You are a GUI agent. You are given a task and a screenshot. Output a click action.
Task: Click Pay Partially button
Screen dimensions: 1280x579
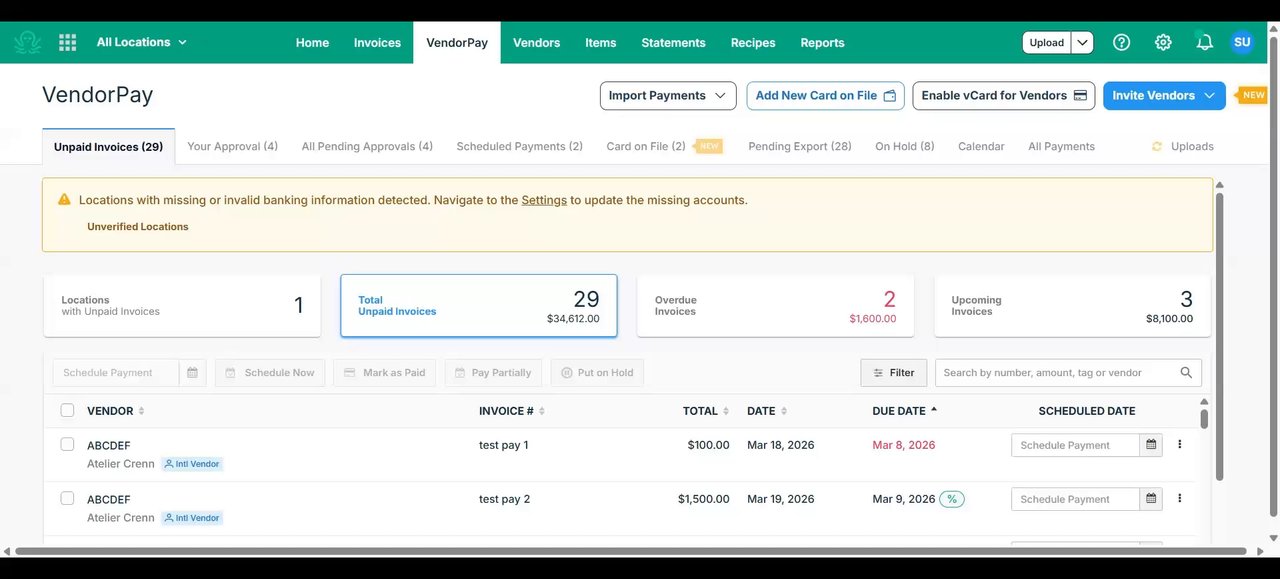coord(492,373)
